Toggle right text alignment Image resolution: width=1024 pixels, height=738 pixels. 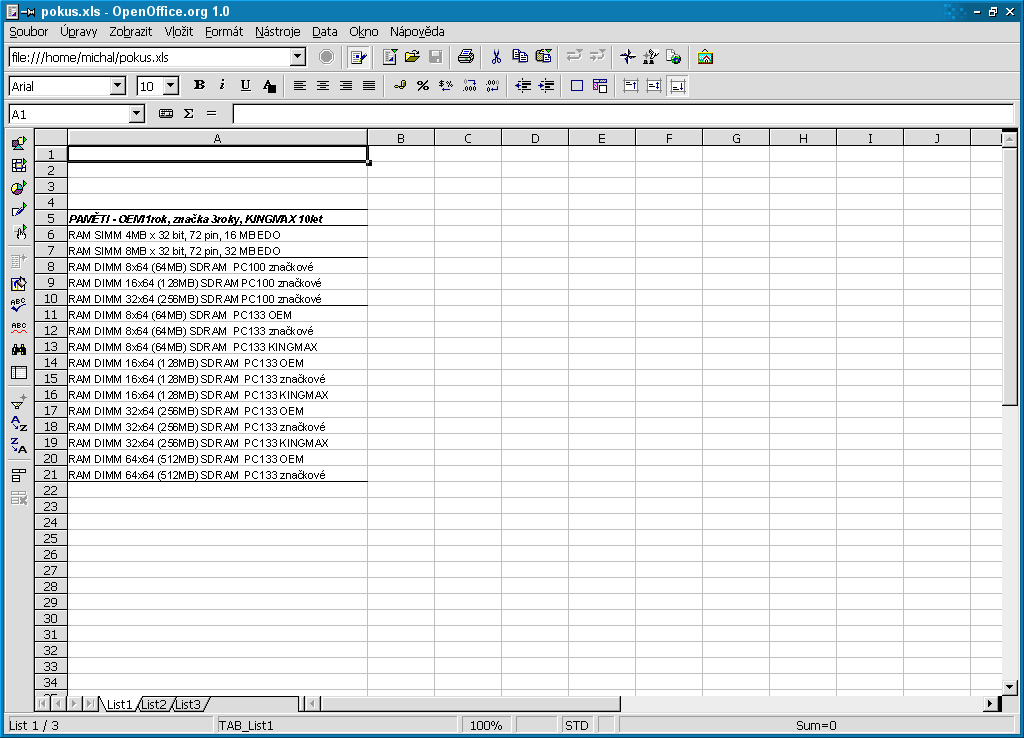tap(346, 86)
